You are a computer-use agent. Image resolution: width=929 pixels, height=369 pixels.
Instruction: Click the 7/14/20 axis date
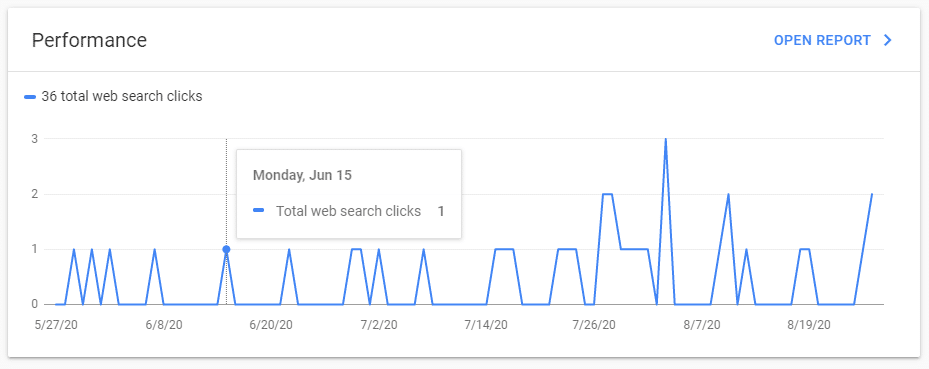486,325
